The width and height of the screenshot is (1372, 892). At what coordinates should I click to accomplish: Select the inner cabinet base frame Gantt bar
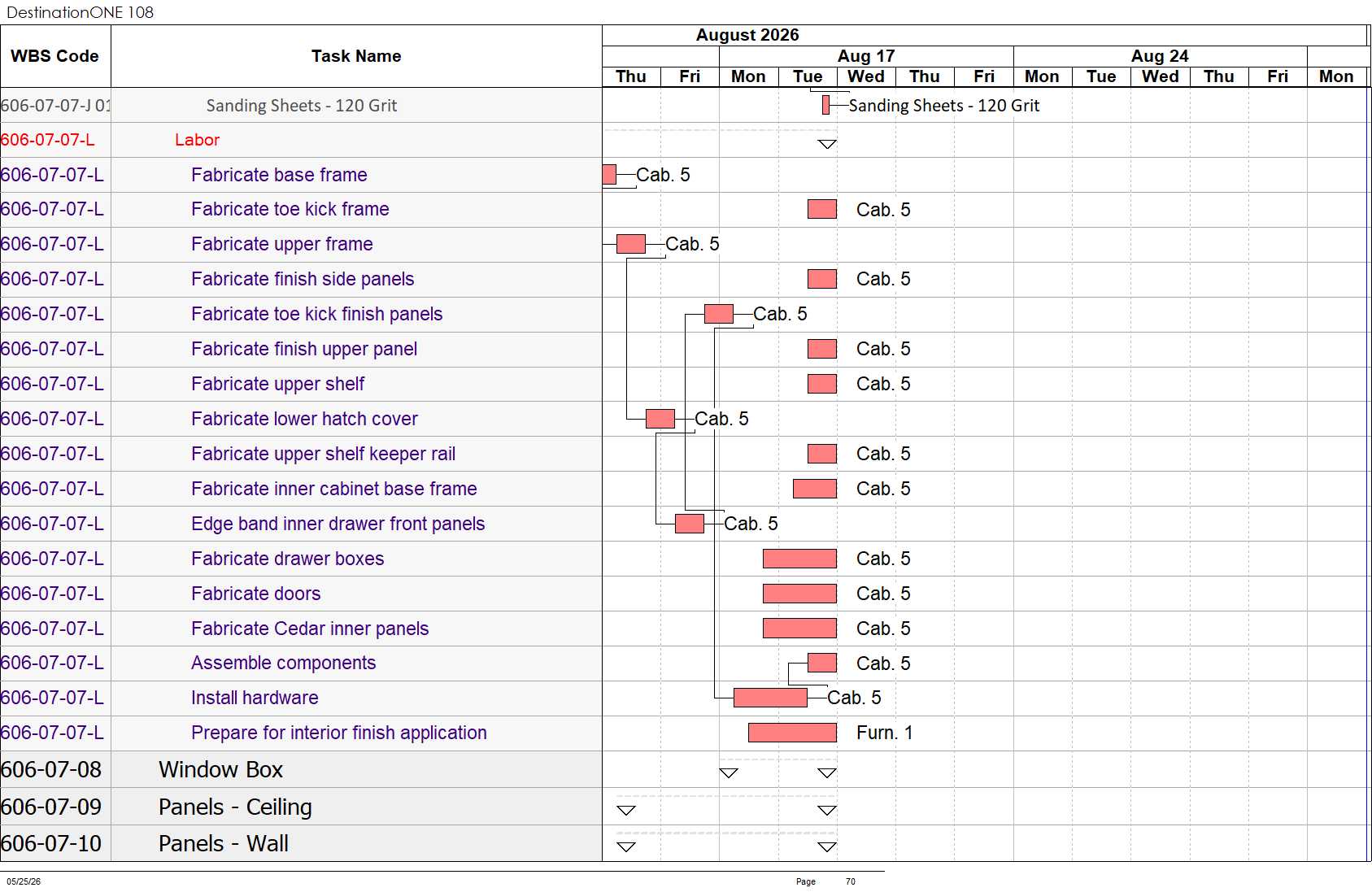815,489
